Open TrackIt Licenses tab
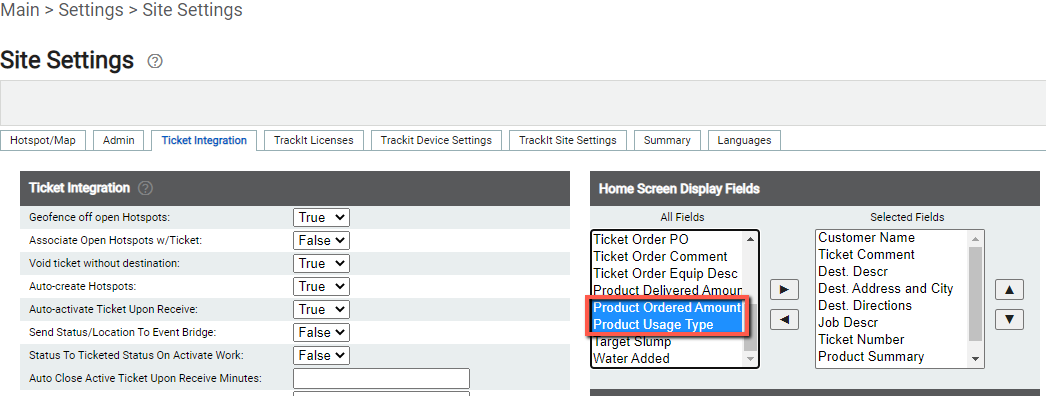Image resolution: width=1046 pixels, height=396 pixels. point(314,140)
